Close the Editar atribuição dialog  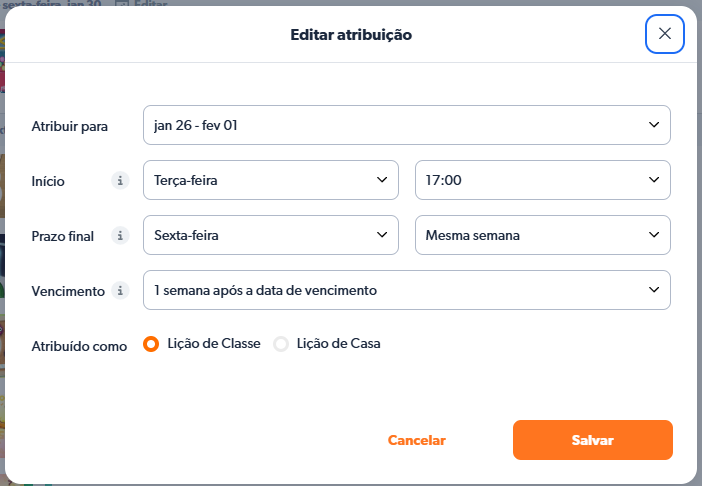coord(665,34)
